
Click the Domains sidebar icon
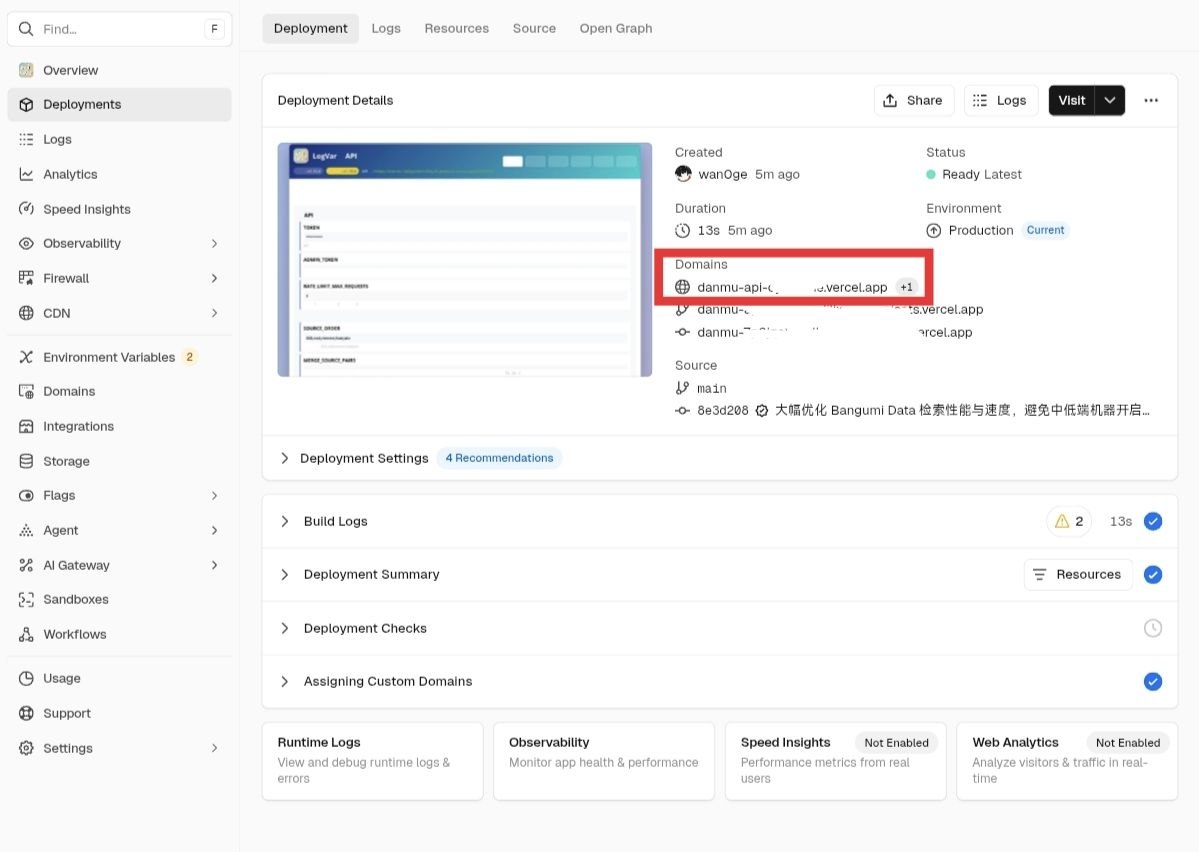[x=26, y=392]
